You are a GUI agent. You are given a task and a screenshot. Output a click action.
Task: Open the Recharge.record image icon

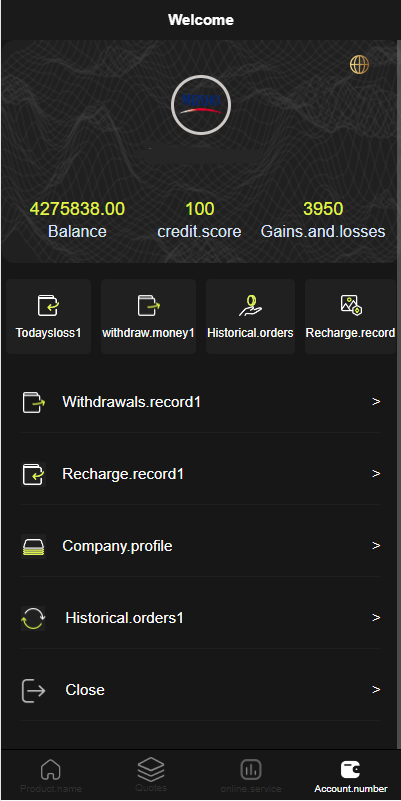(351, 305)
